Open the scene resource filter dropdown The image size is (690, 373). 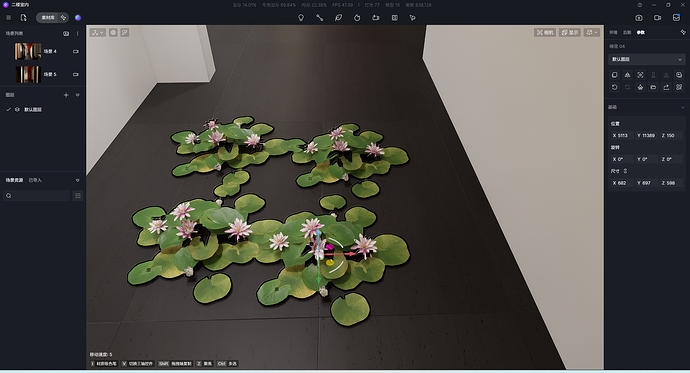(77, 180)
